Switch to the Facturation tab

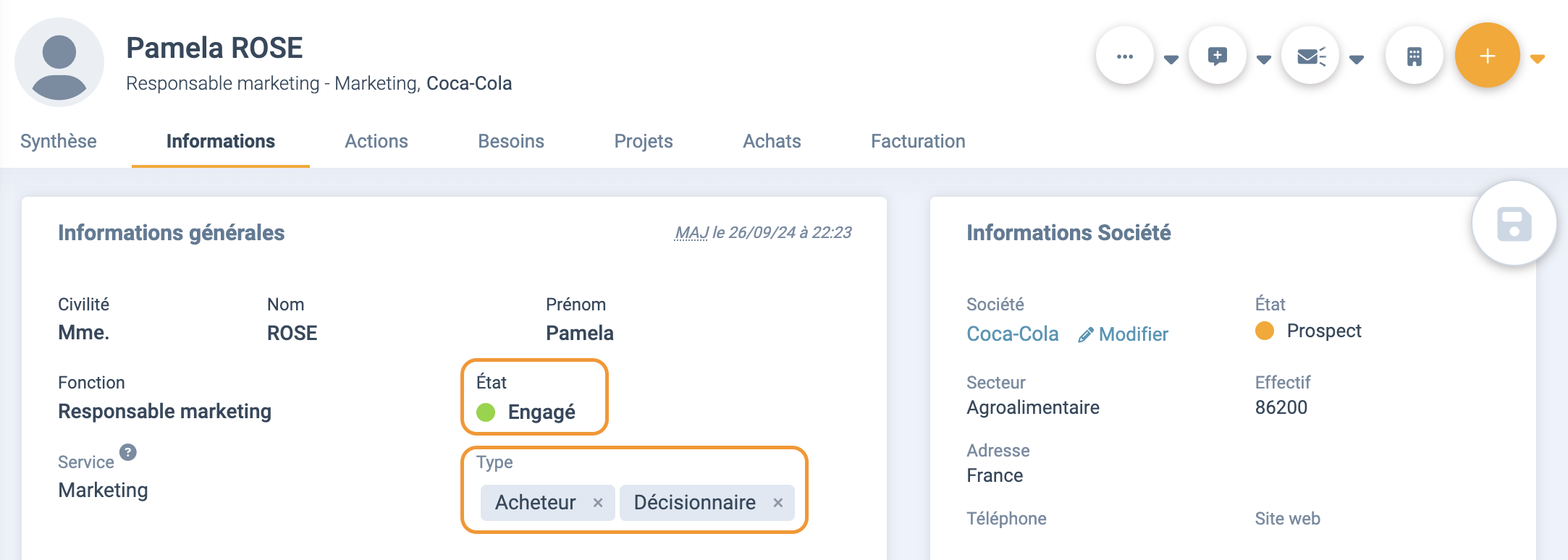(918, 141)
